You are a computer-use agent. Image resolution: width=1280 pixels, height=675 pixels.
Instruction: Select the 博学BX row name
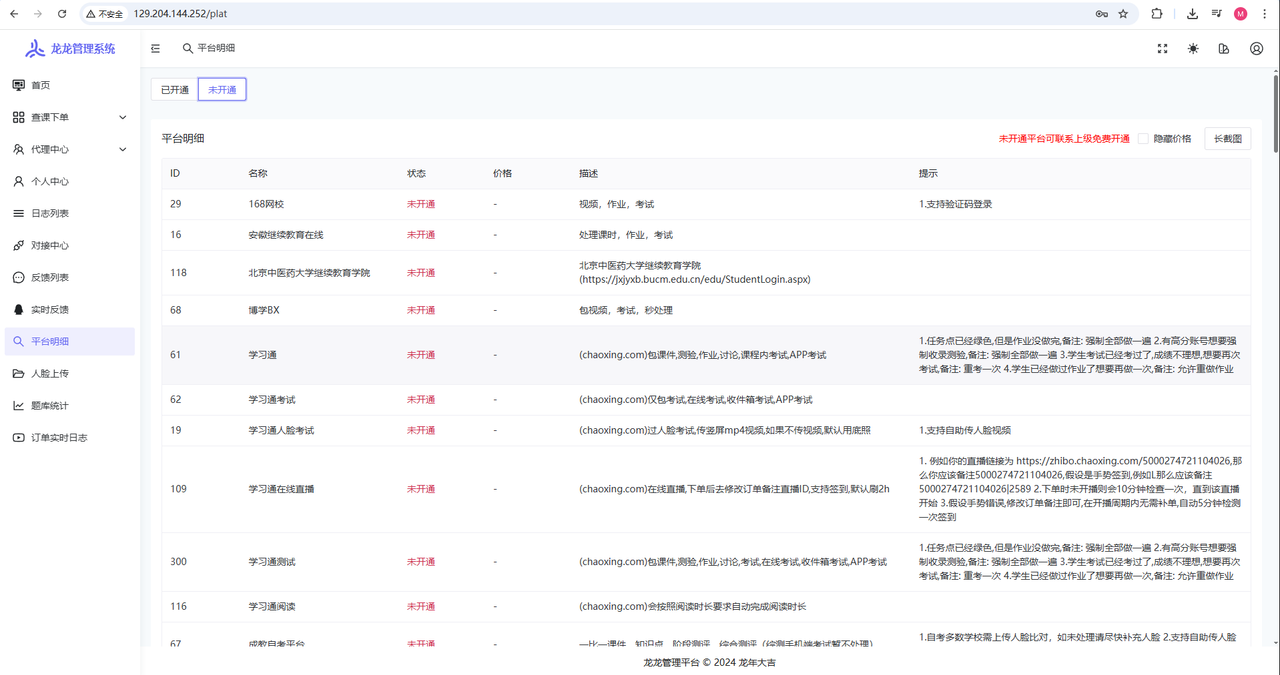264,310
